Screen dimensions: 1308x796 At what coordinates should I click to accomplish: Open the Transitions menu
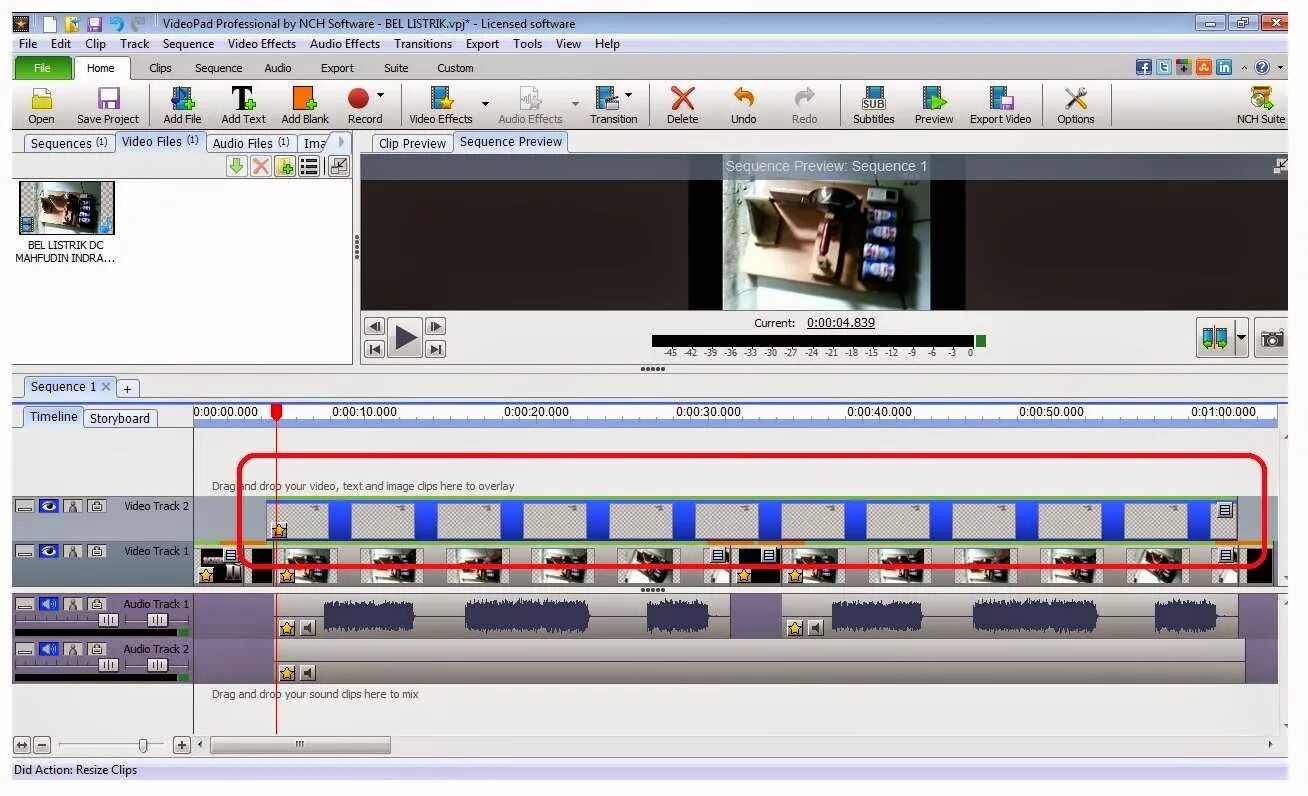point(423,44)
